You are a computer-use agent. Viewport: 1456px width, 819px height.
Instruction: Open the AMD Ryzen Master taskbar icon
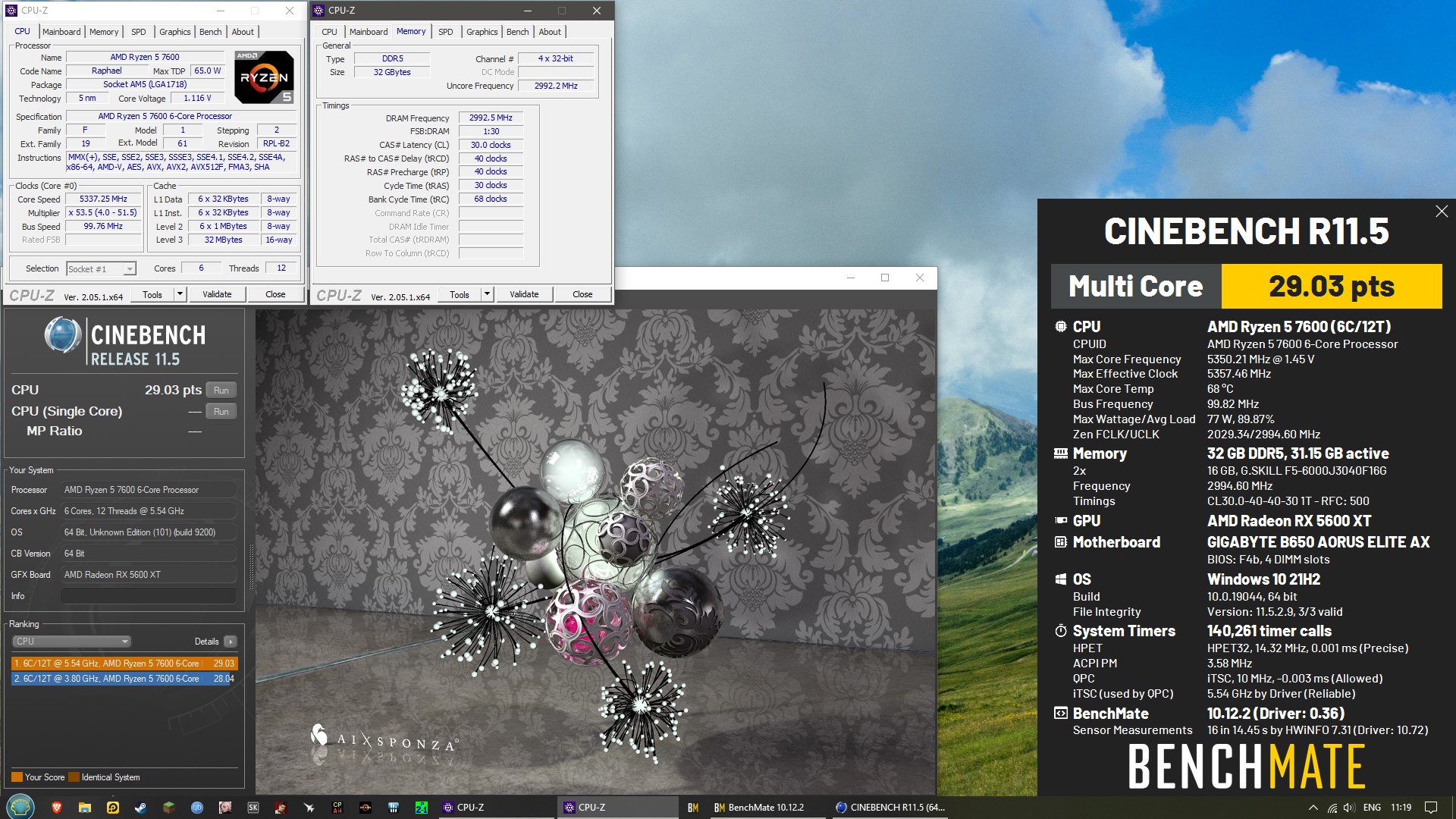[366, 808]
